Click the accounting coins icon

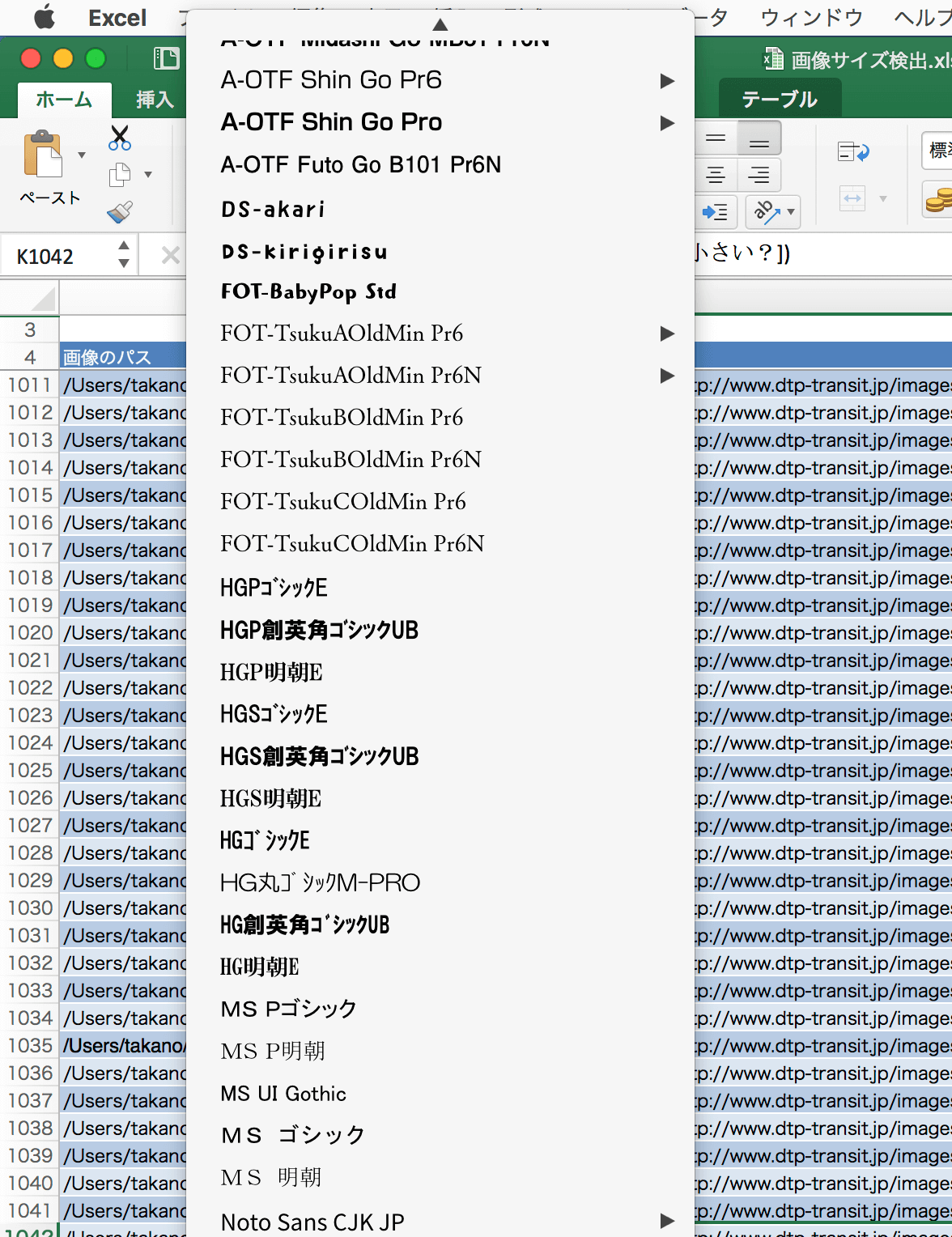pos(938,199)
